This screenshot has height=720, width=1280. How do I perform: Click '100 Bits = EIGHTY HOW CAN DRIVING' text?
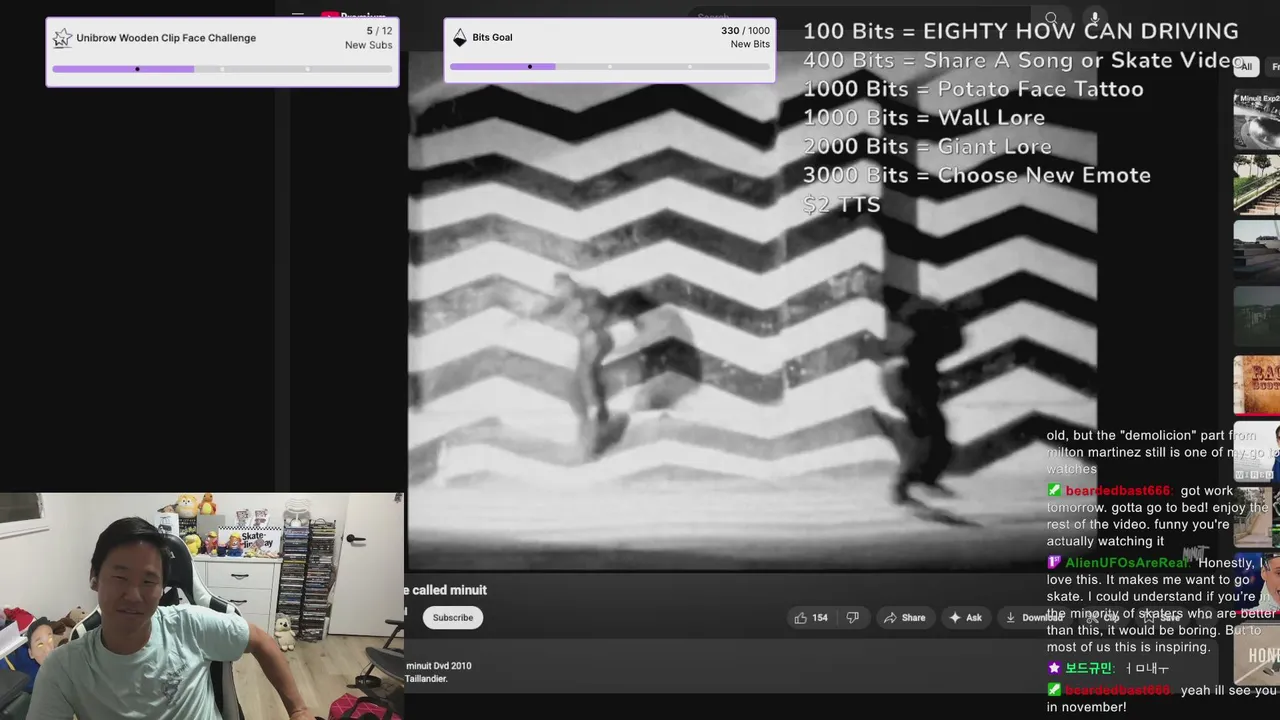click(1020, 32)
